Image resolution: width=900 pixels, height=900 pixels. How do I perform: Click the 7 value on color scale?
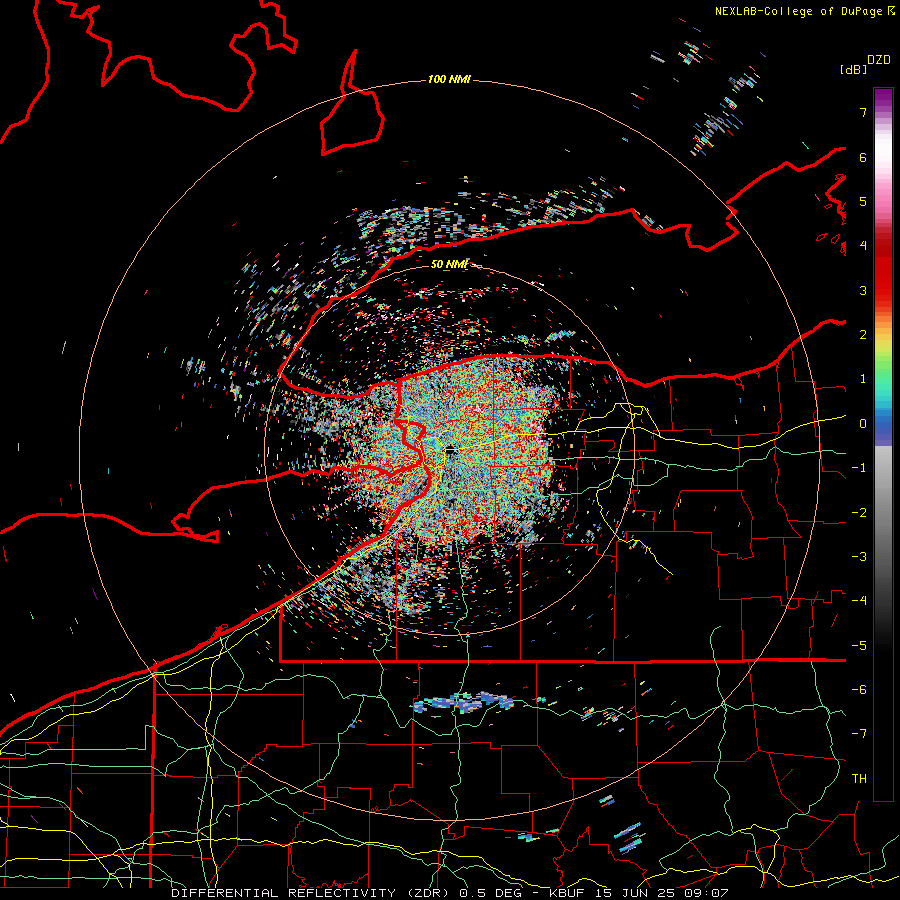tap(863, 112)
